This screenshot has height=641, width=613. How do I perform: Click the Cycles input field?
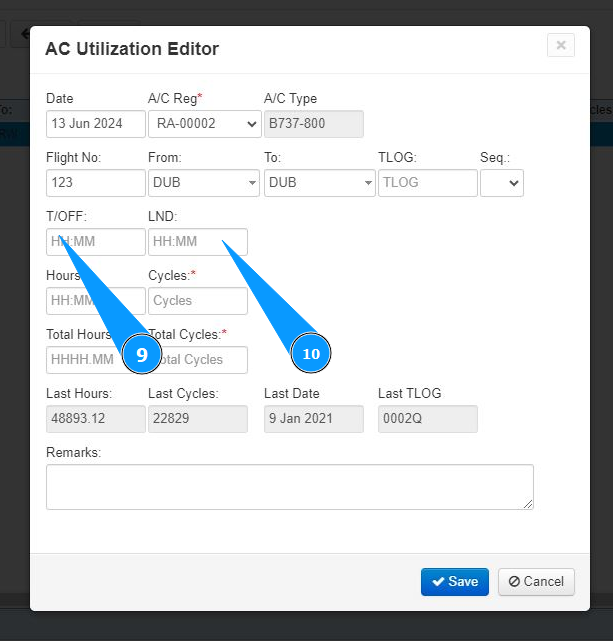(197, 301)
